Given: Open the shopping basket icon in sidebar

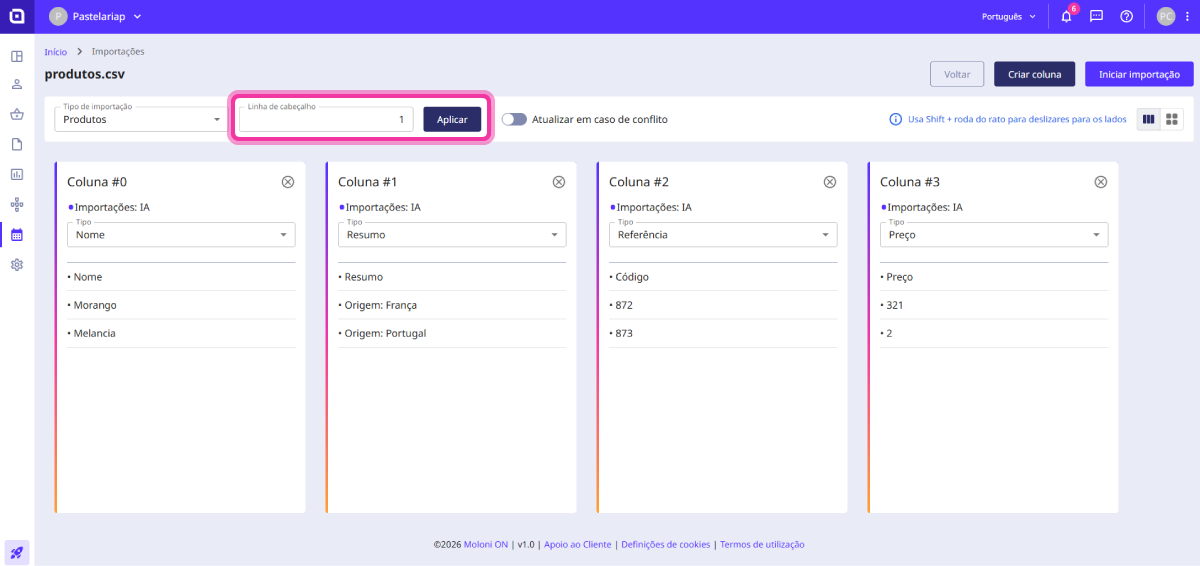Looking at the screenshot, I should pos(17,114).
